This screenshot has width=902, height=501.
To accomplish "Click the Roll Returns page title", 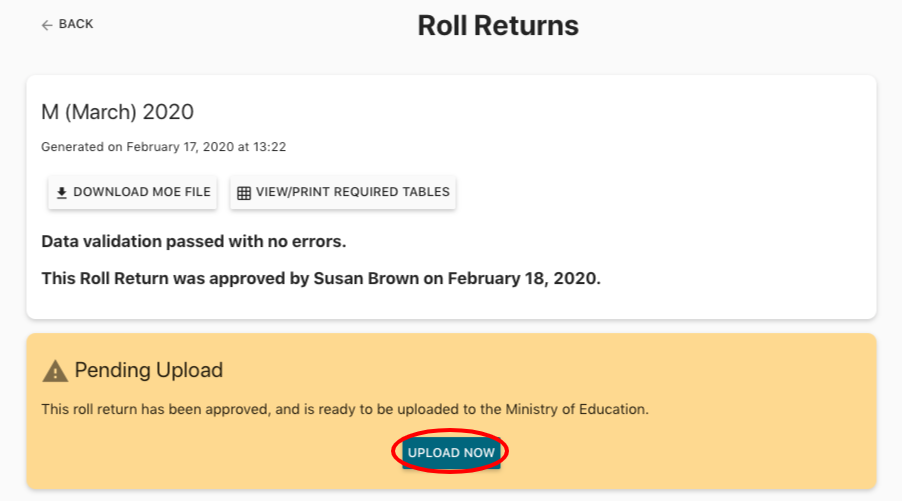I will coord(497,26).
